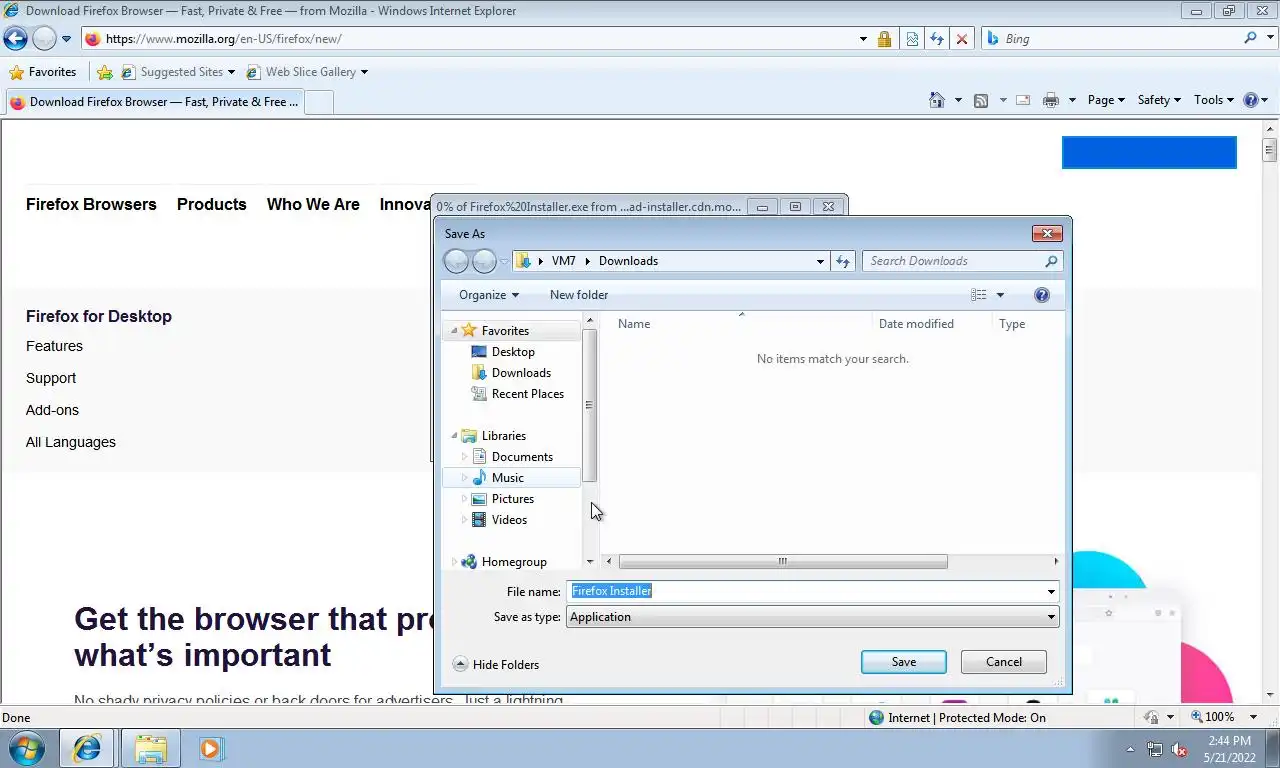Click New folder button

[579, 295]
